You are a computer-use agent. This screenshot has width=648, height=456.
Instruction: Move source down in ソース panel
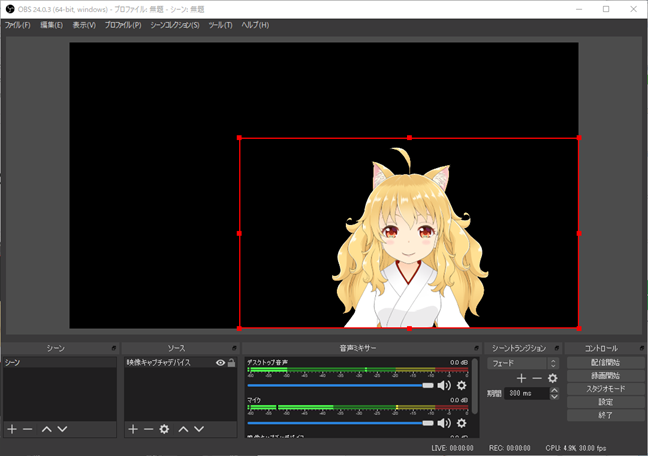click(199, 429)
